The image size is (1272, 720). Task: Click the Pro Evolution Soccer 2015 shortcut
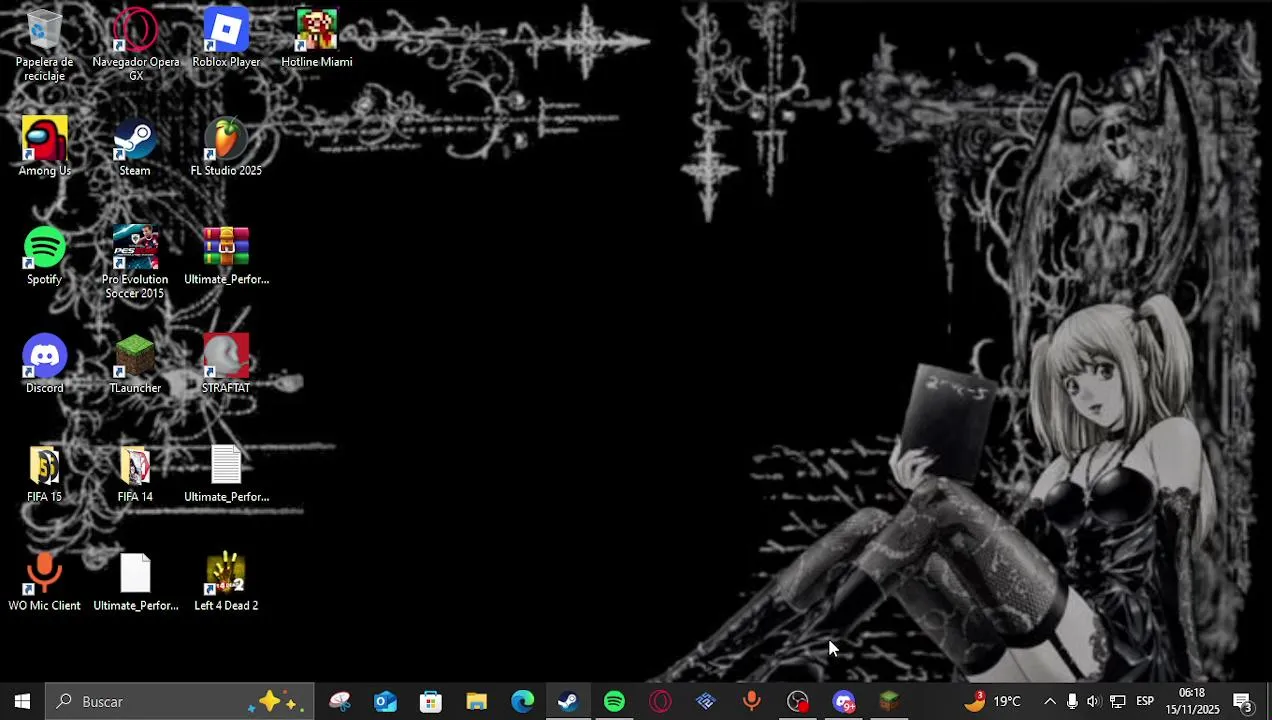click(135, 263)
